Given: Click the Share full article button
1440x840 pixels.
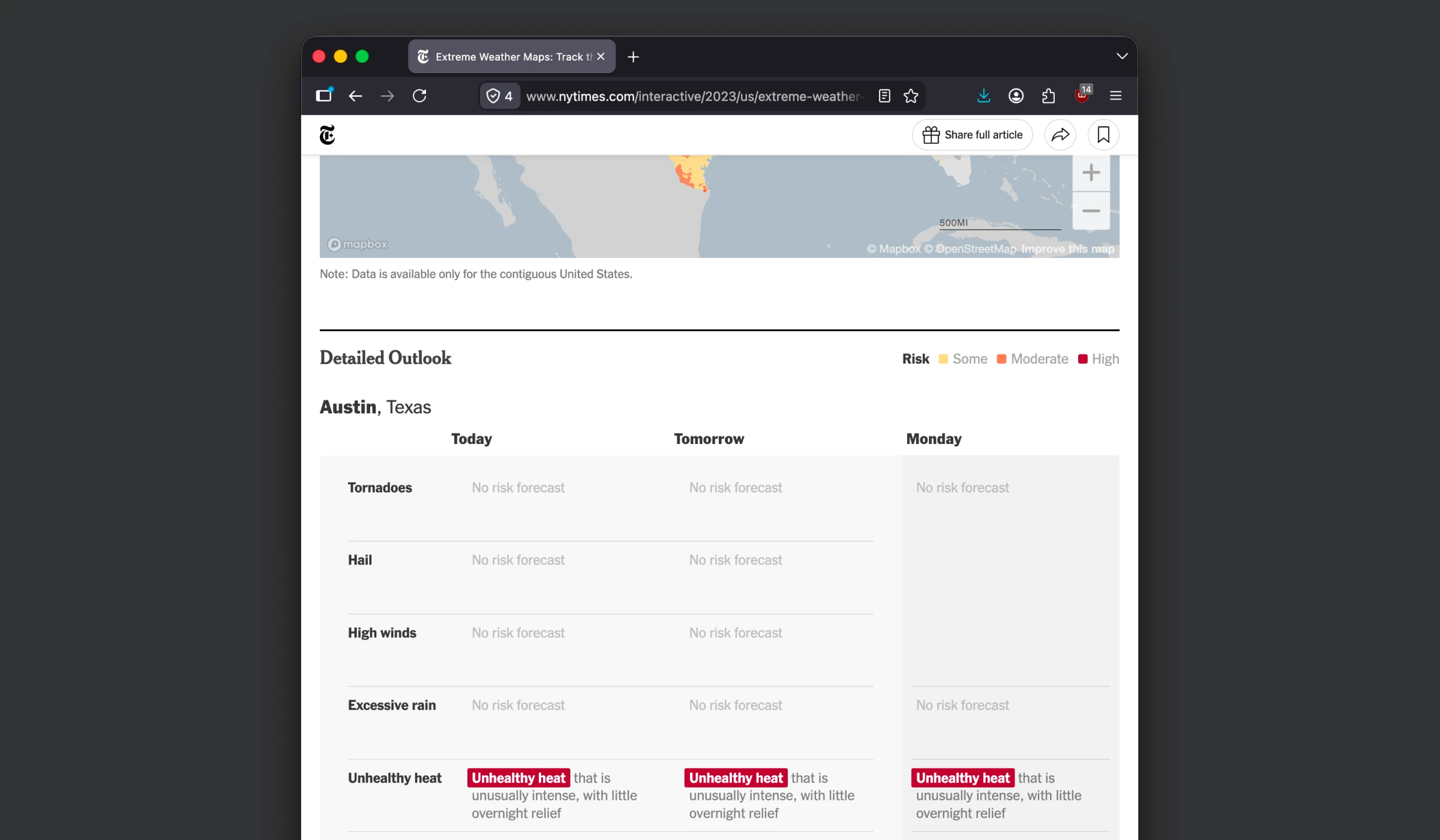Looking at the screenshot, I should (972, 135).
